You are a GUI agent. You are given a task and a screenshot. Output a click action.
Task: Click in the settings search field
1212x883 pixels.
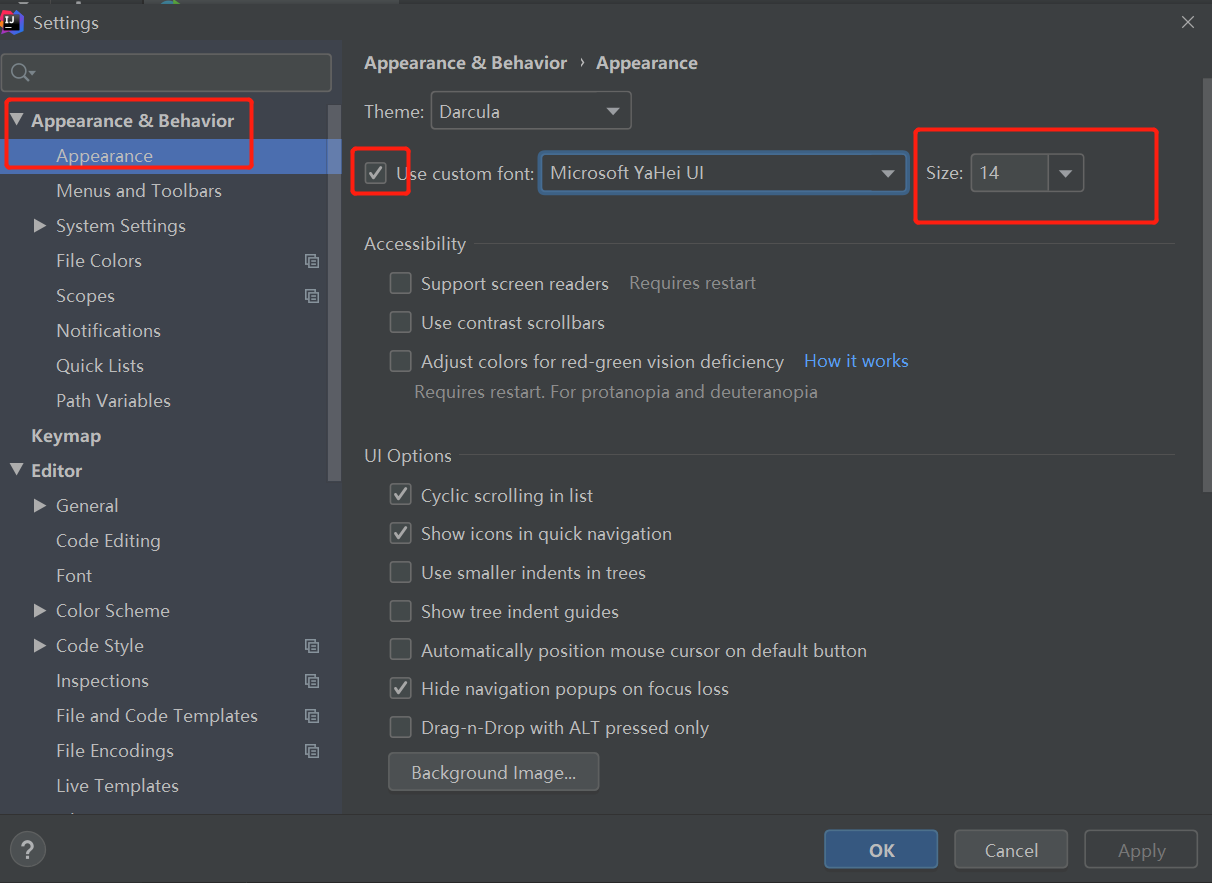[x=166, y=73]
